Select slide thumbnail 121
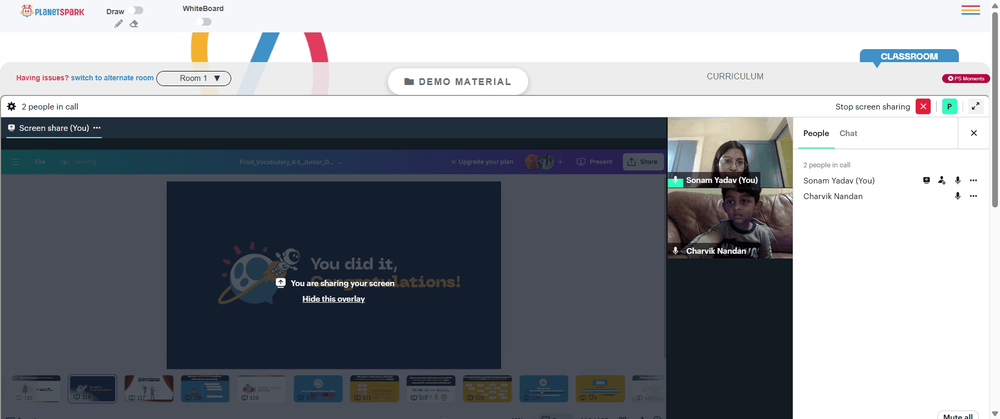Screen dimensions: 1000x419 tap(374, 388)
